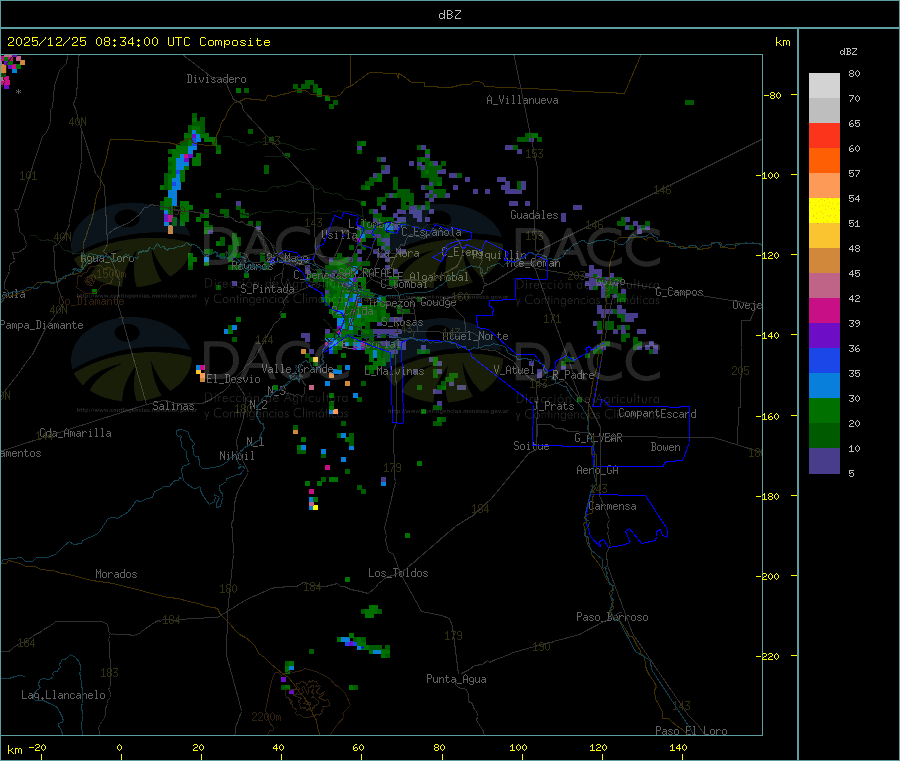Click the J_Prats location label

(553, 406)
